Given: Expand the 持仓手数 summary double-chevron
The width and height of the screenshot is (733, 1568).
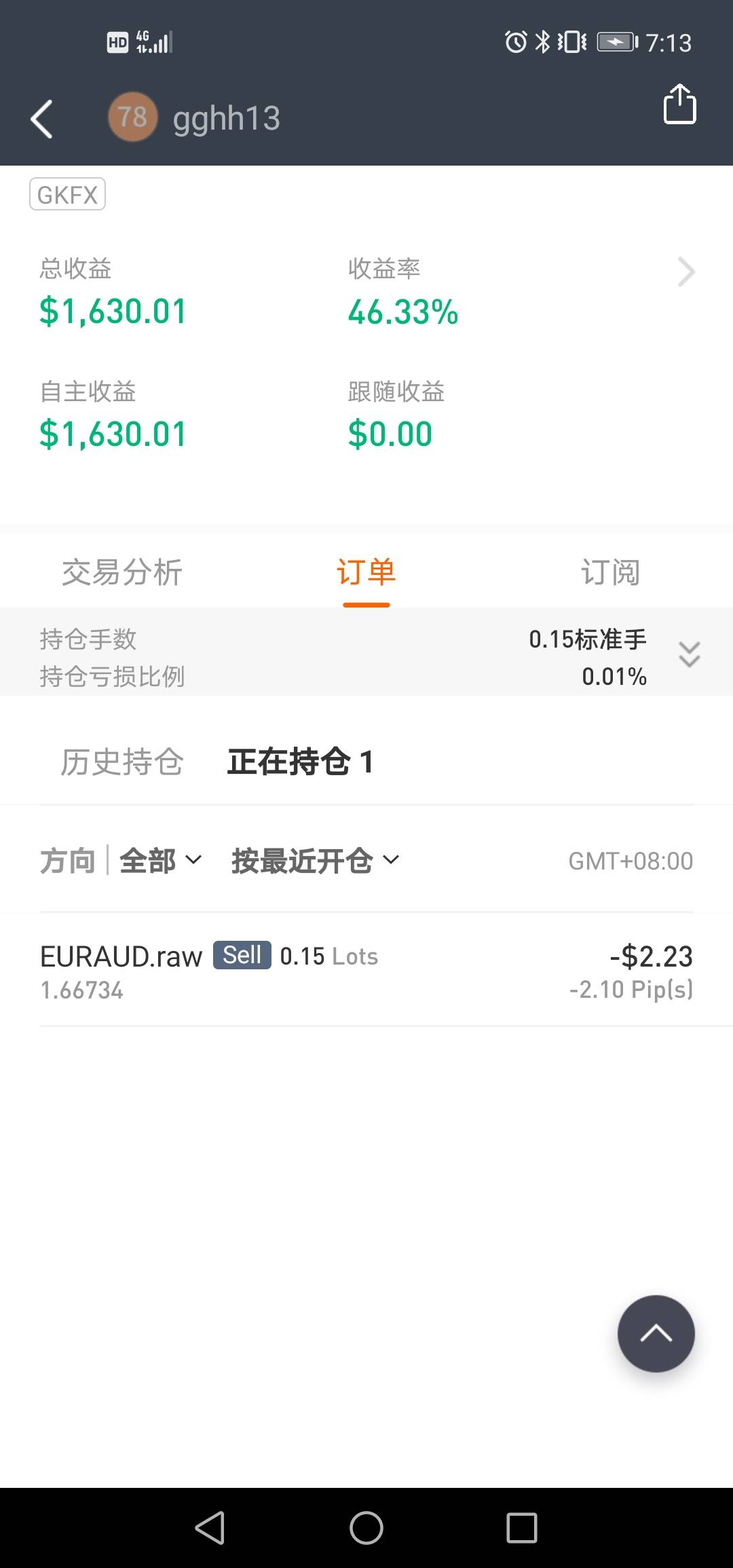Looking at the screenshot, I should pyautogui.click(x=689, y=655).
